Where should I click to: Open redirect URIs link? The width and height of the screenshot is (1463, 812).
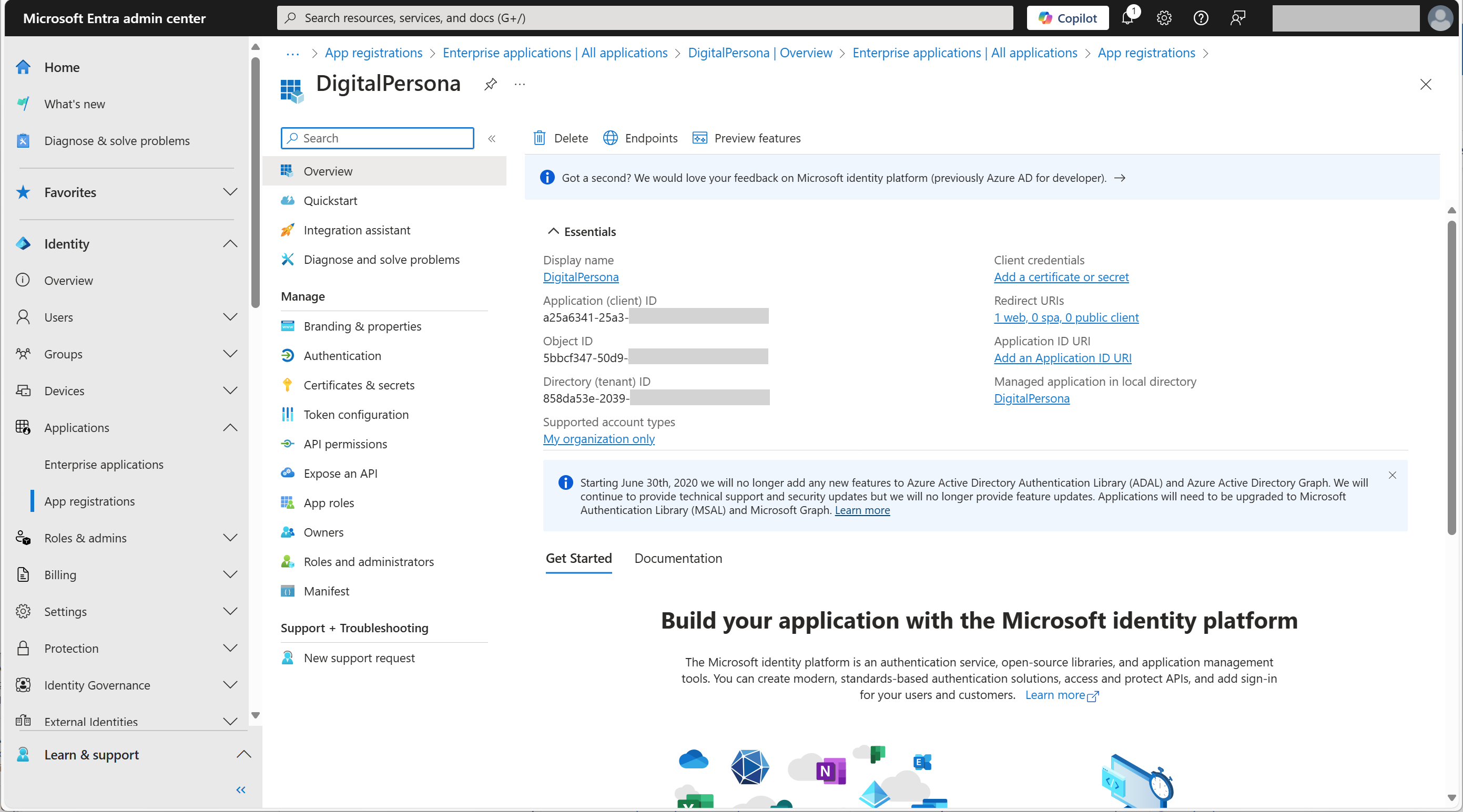tap(1066, 317)
